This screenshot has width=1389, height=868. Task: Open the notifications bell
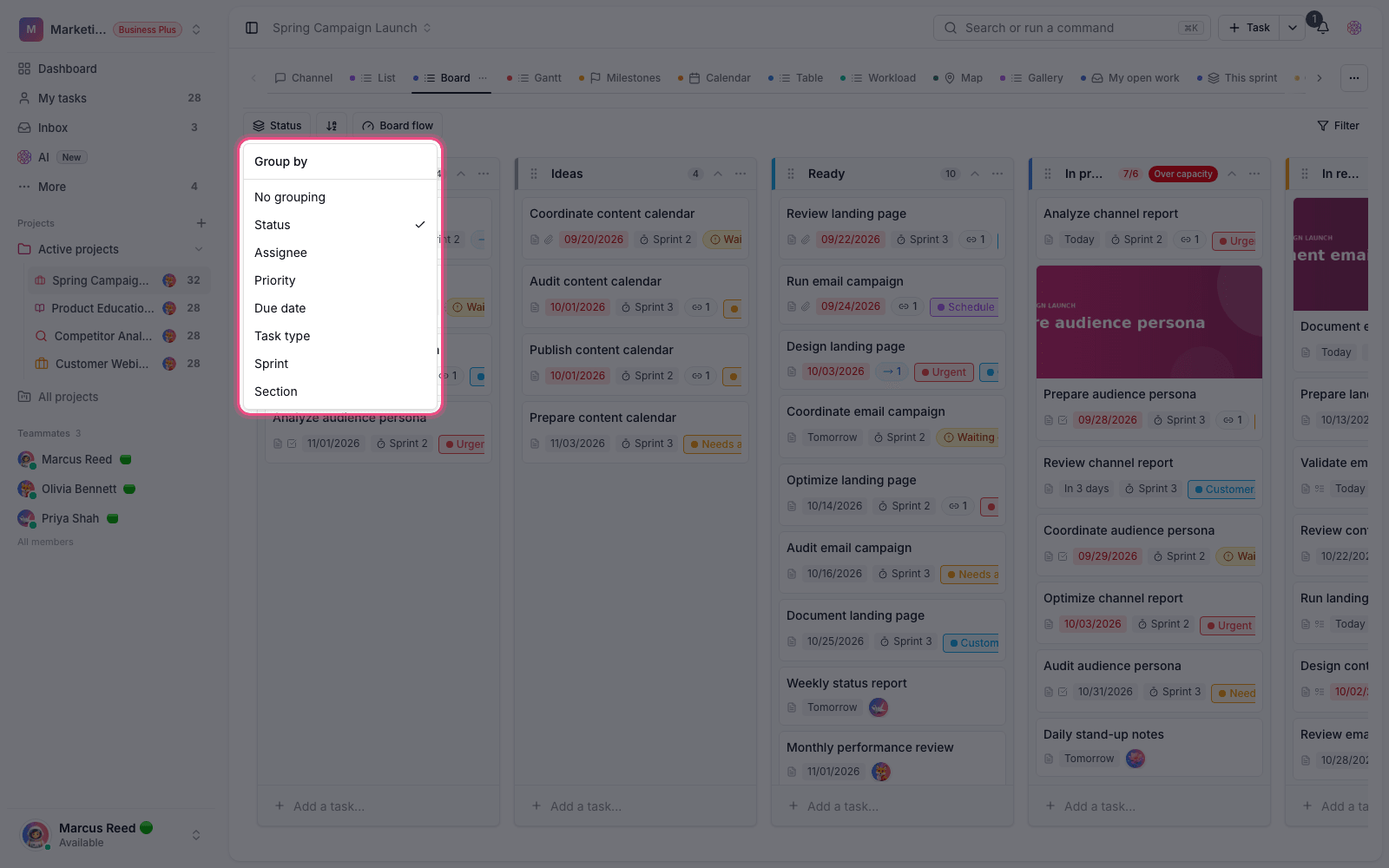(1323, 28)
